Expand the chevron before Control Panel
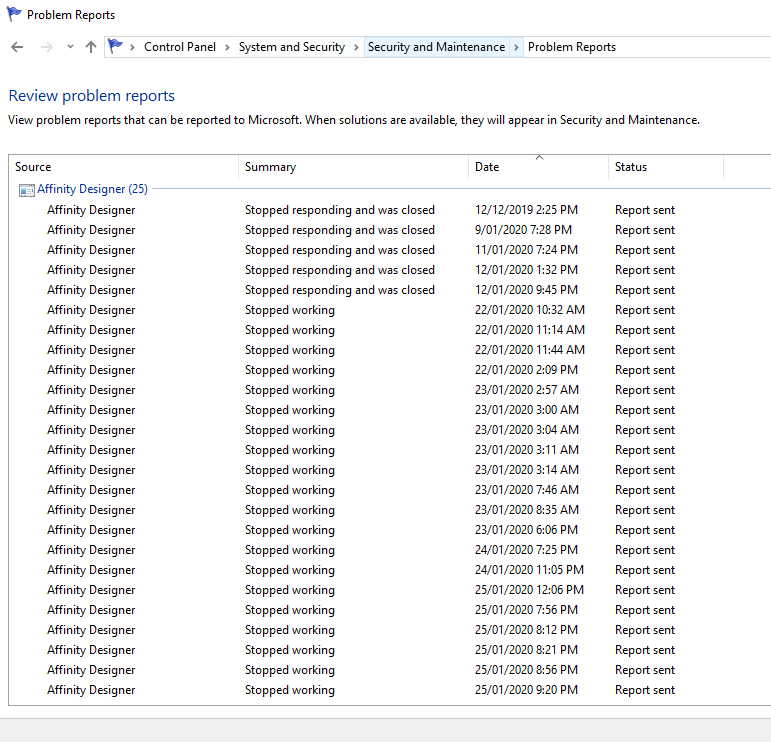This screenshot has height=742, width=771. [132, 47]
